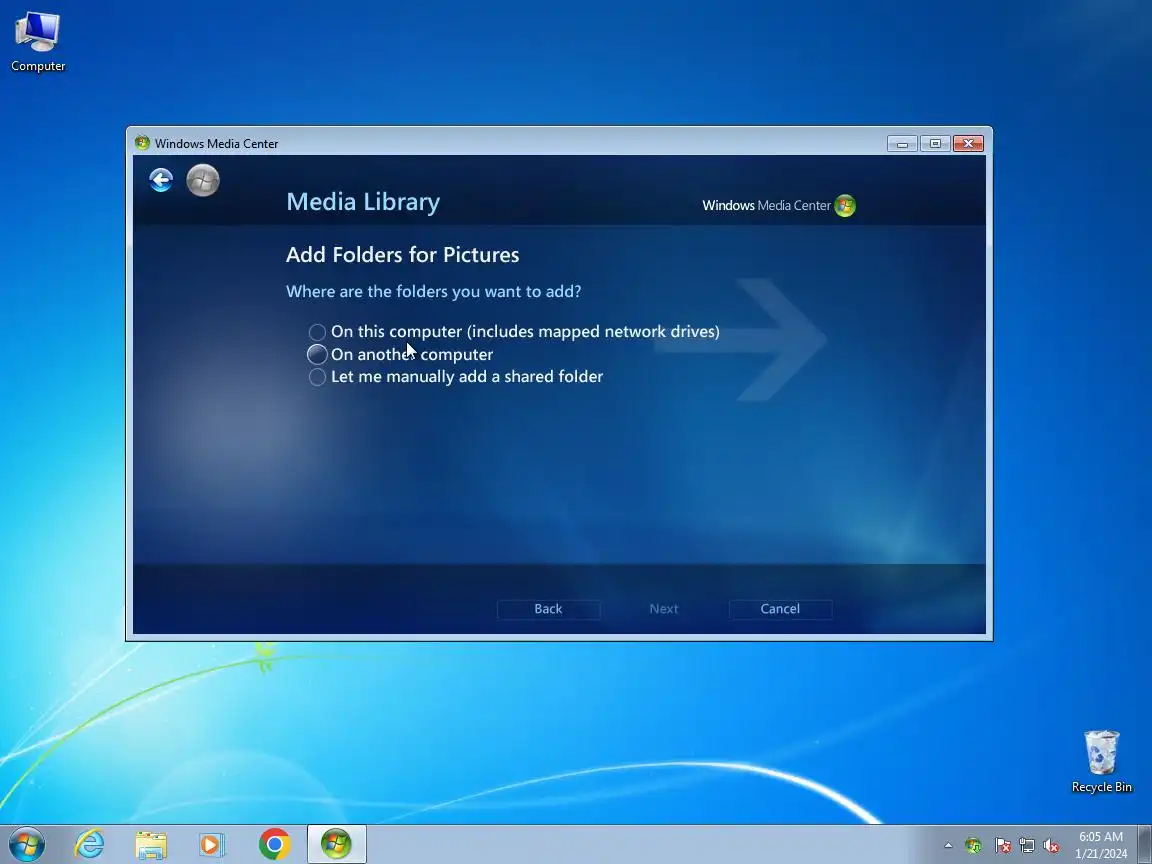Cancel the Add Folders wizard
Screen dimensions: 1152x864
click(780, 609)
